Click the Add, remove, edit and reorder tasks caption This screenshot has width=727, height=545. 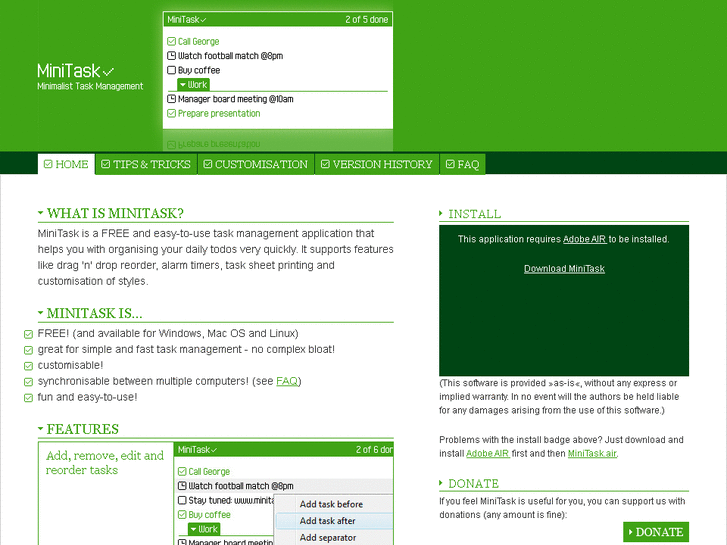[x=105, y=462]
